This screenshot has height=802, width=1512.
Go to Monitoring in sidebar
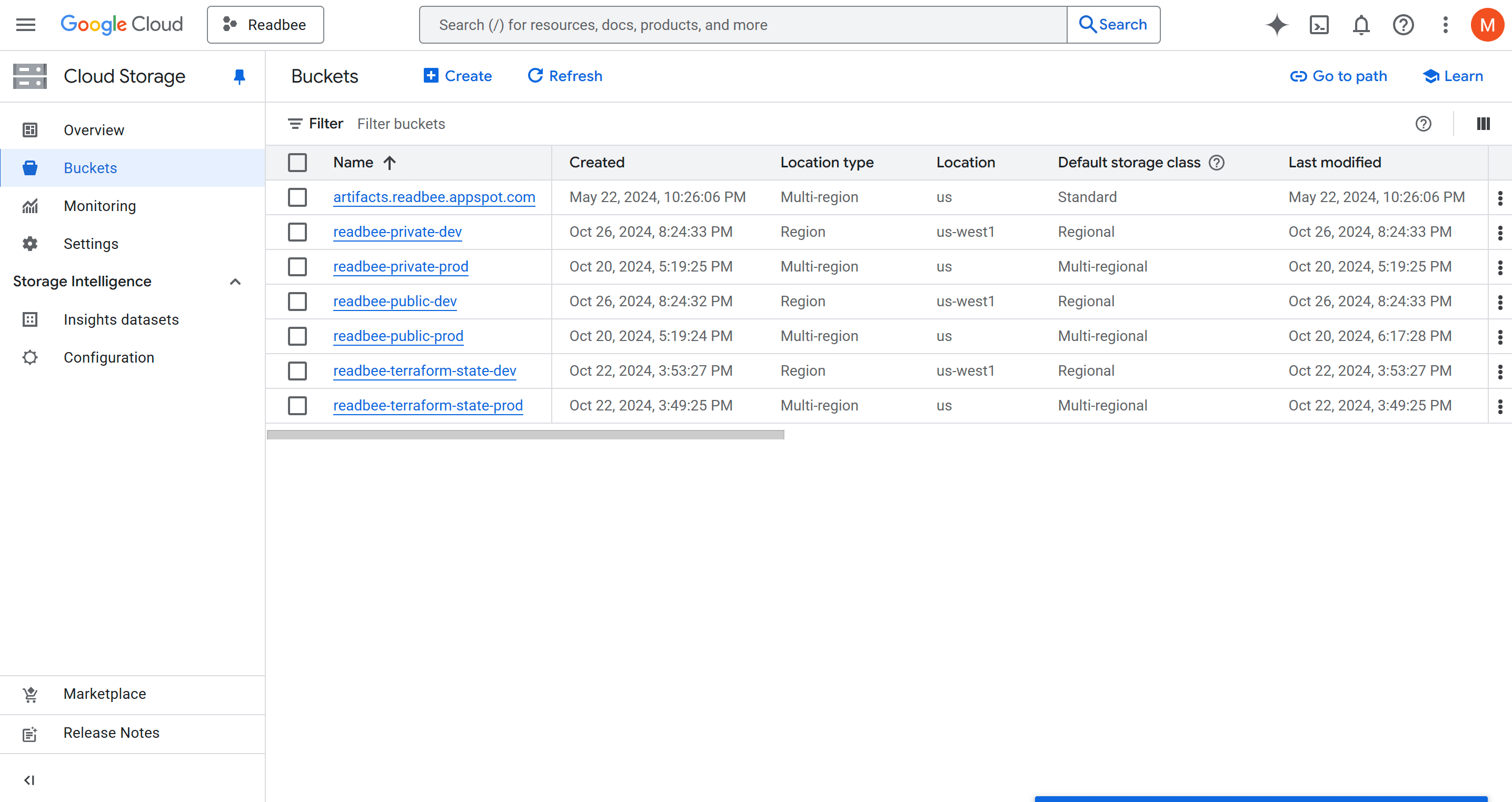[x=100, y=206]
